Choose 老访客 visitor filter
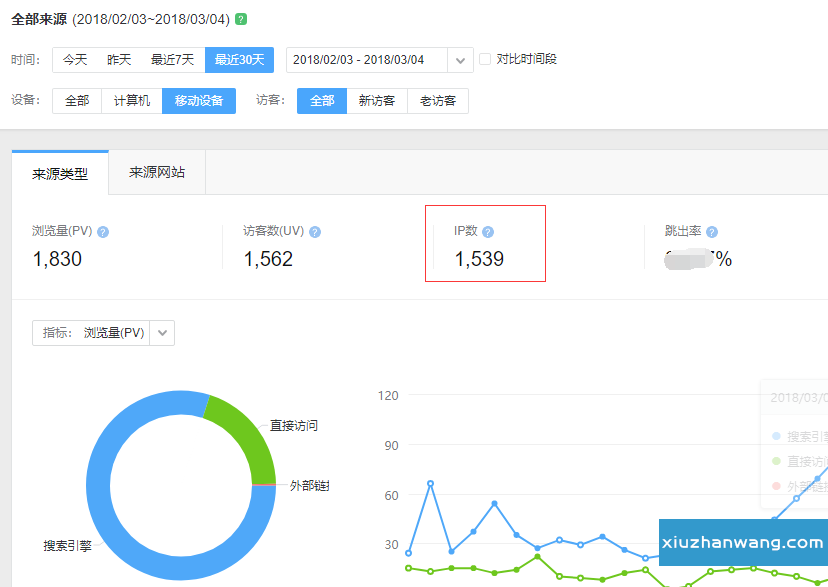 point(438,101)
